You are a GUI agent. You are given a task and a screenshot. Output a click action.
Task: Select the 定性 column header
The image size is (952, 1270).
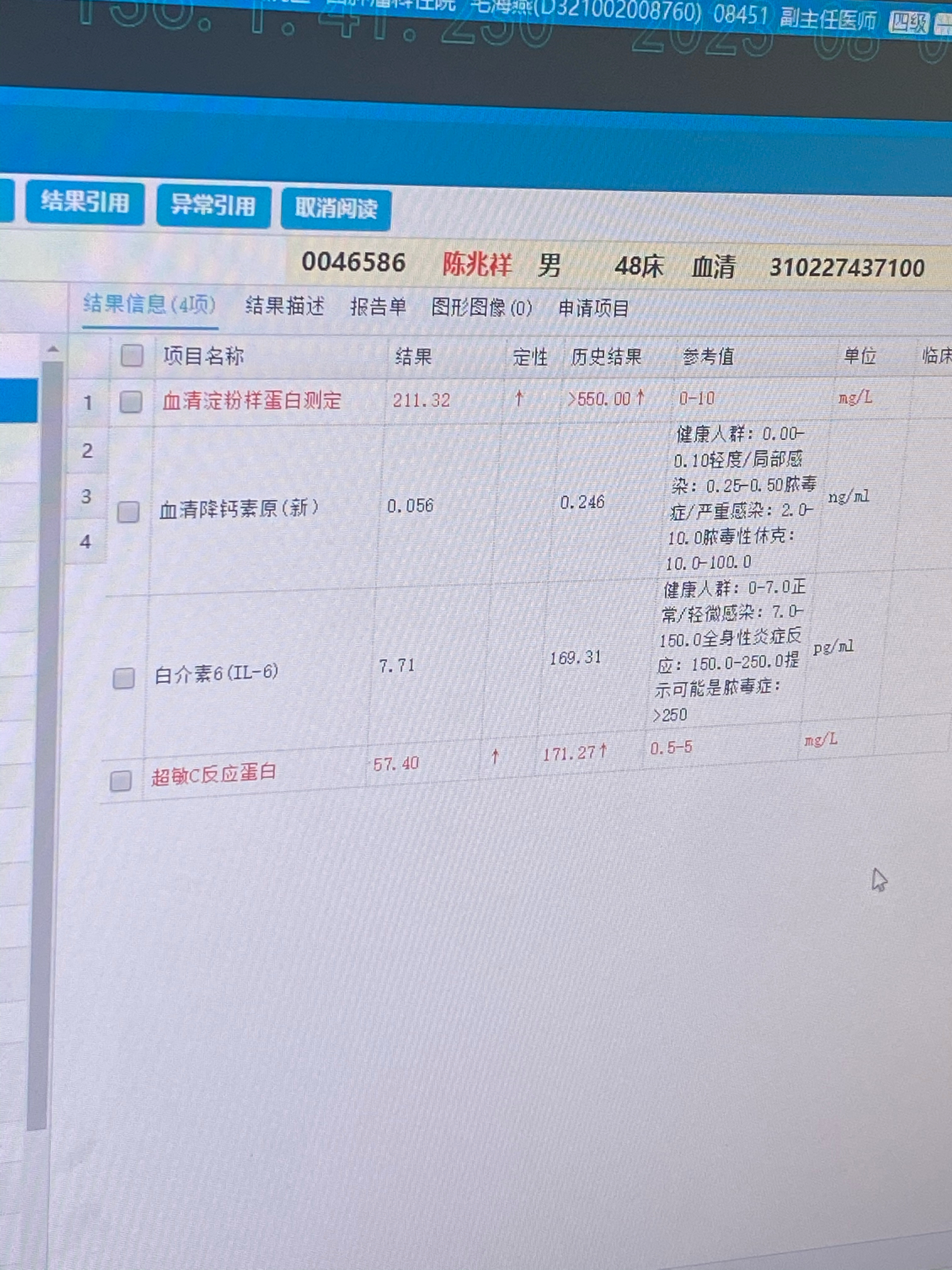click(x=530, y=357)
